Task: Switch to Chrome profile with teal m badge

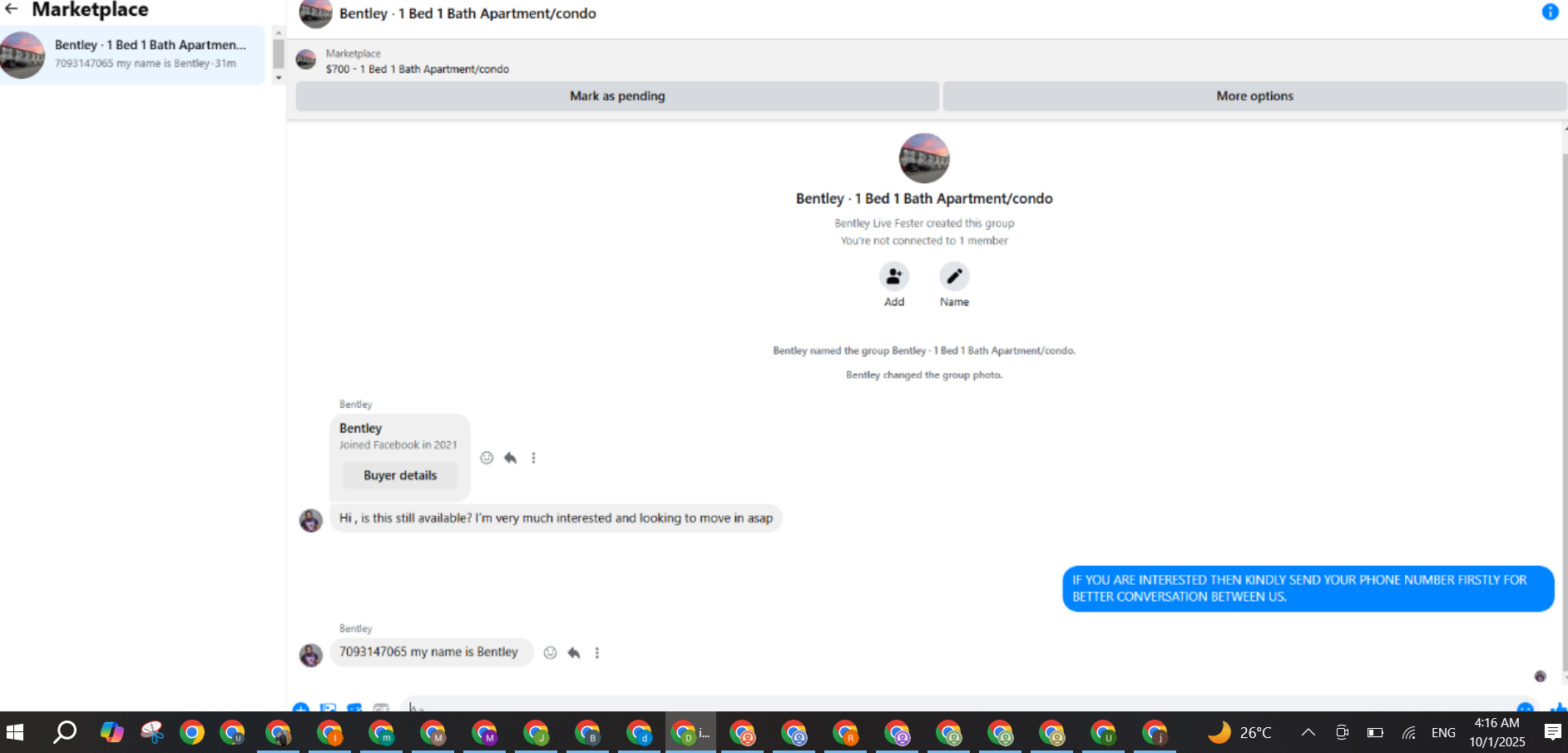Action: coord(382,733)
